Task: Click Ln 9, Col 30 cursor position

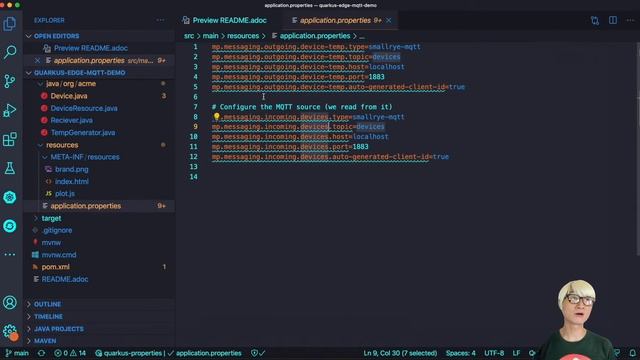Action: (400, 353)
